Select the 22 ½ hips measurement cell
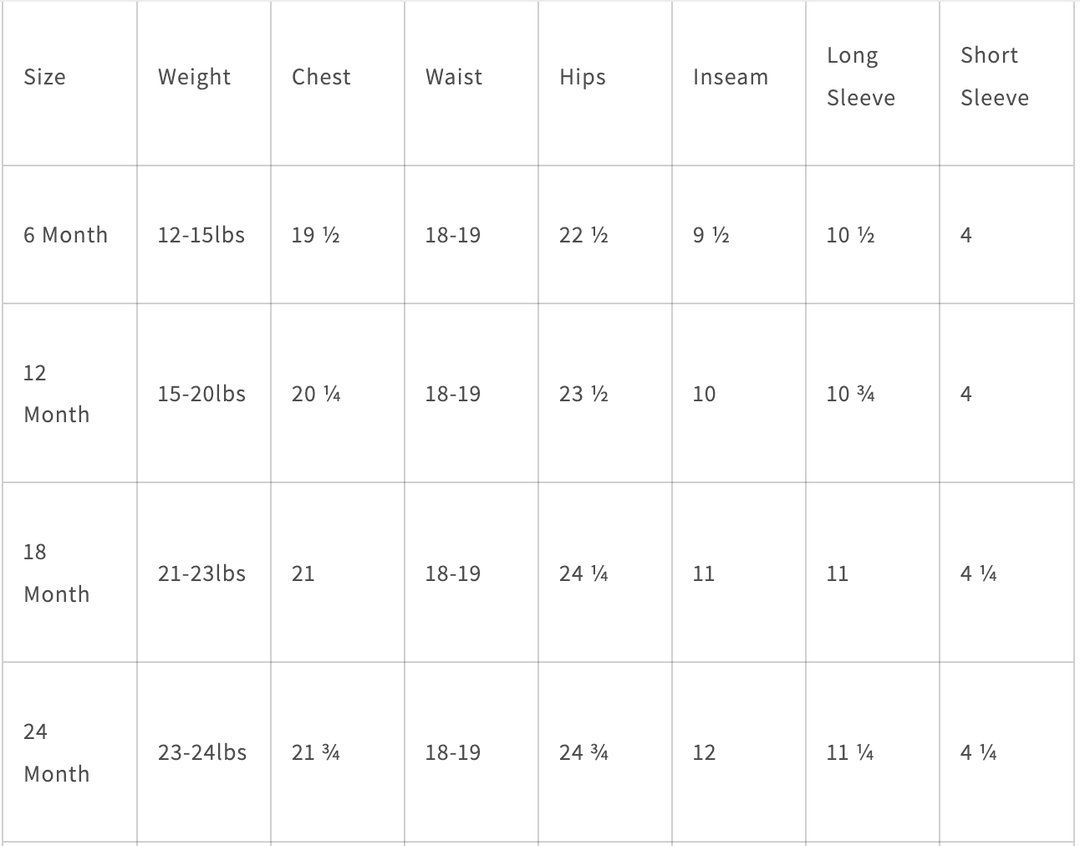1080x846 pixels. [584, 235]
